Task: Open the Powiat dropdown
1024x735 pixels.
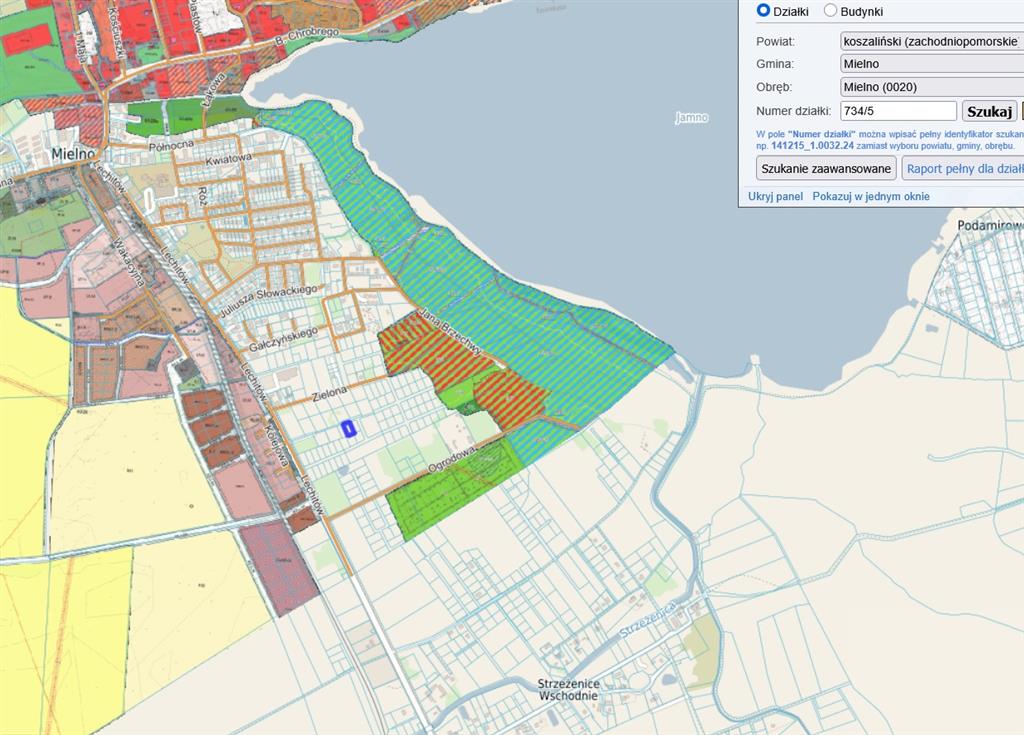Action: (932, 41)
